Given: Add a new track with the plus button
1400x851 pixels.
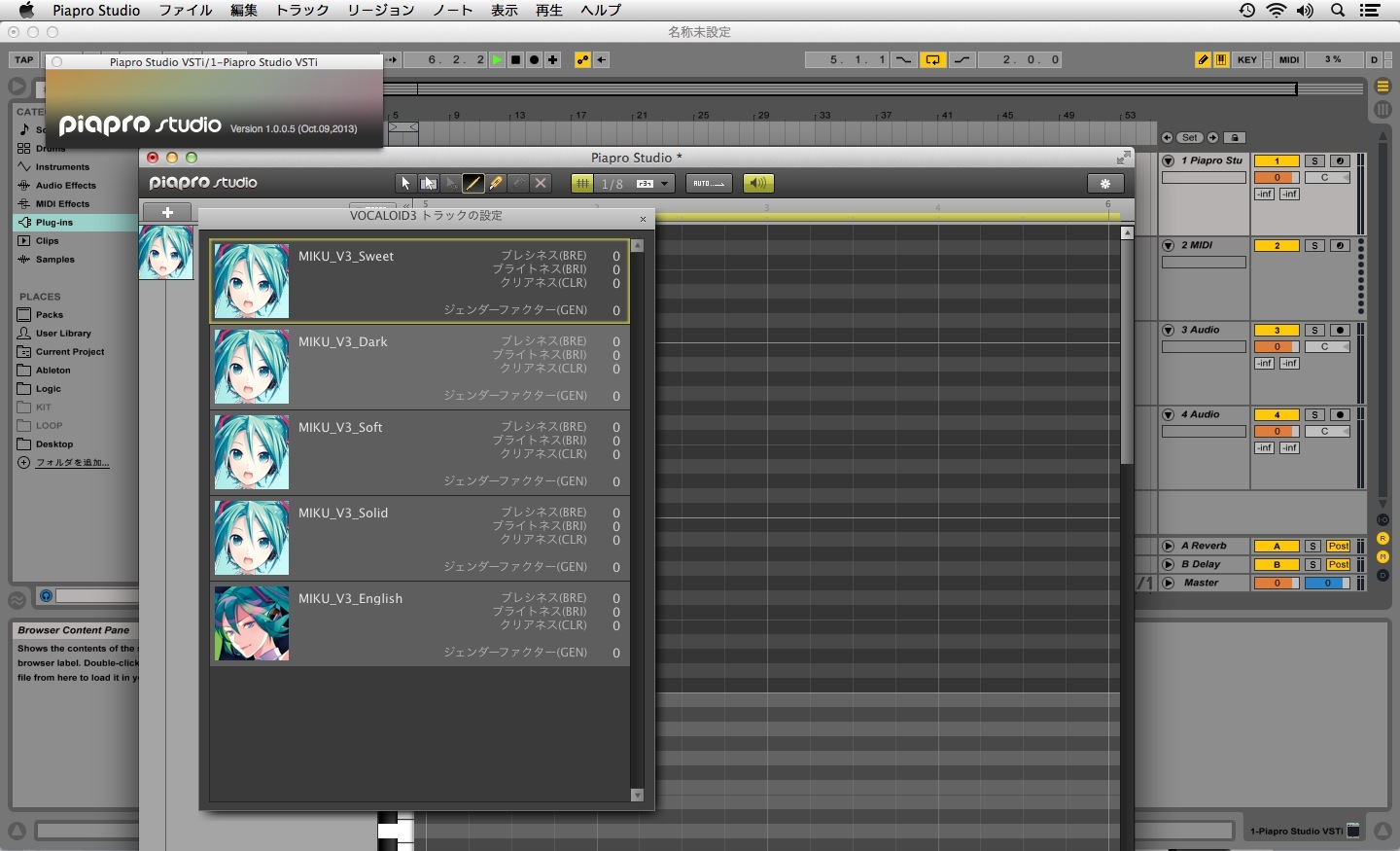Looking at the screenshot, I should click(167, 212).
